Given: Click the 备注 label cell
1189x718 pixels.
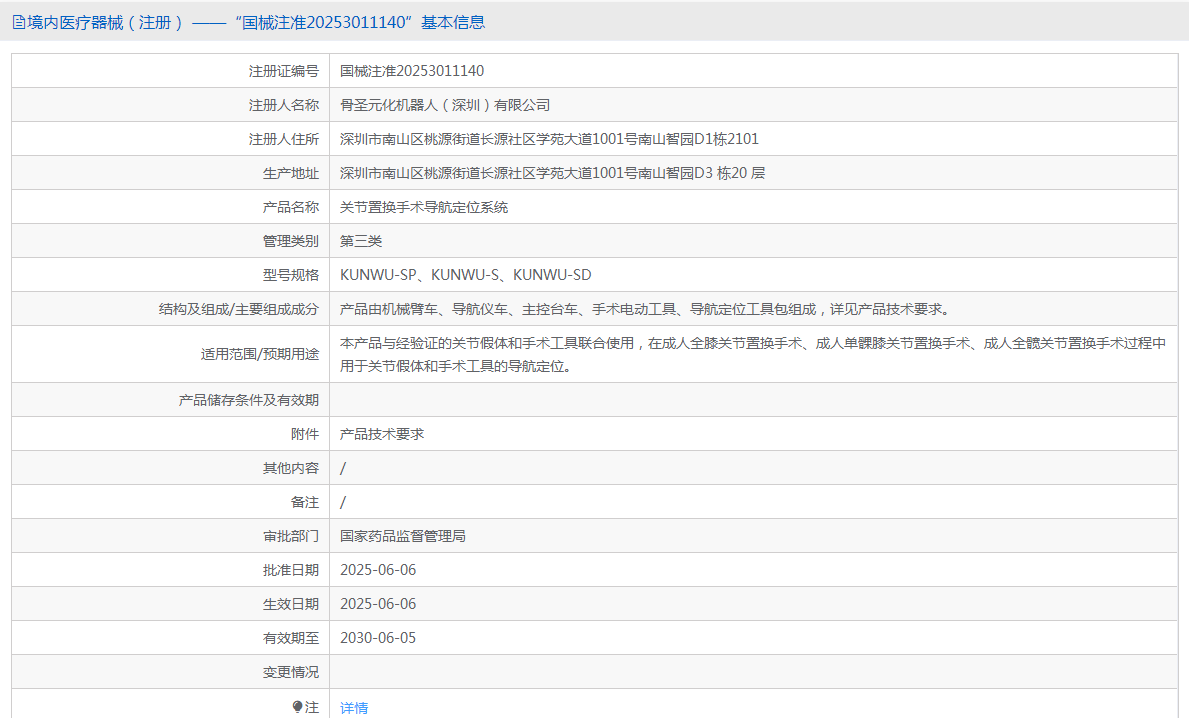Looking at the screenshot, I should point(171,502).
